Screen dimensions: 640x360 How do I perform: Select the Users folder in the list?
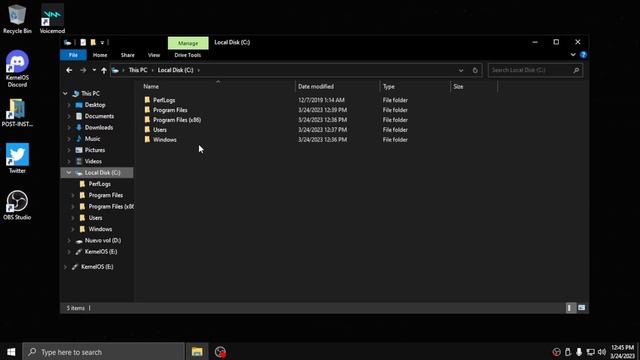tap(160, 130)
